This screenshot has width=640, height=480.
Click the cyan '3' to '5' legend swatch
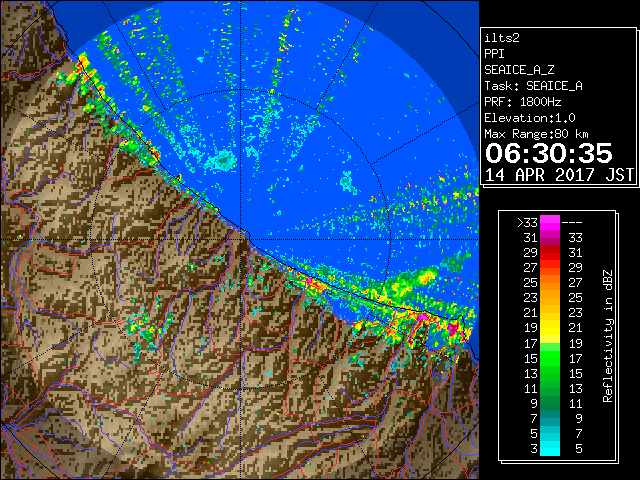(550, 449)
